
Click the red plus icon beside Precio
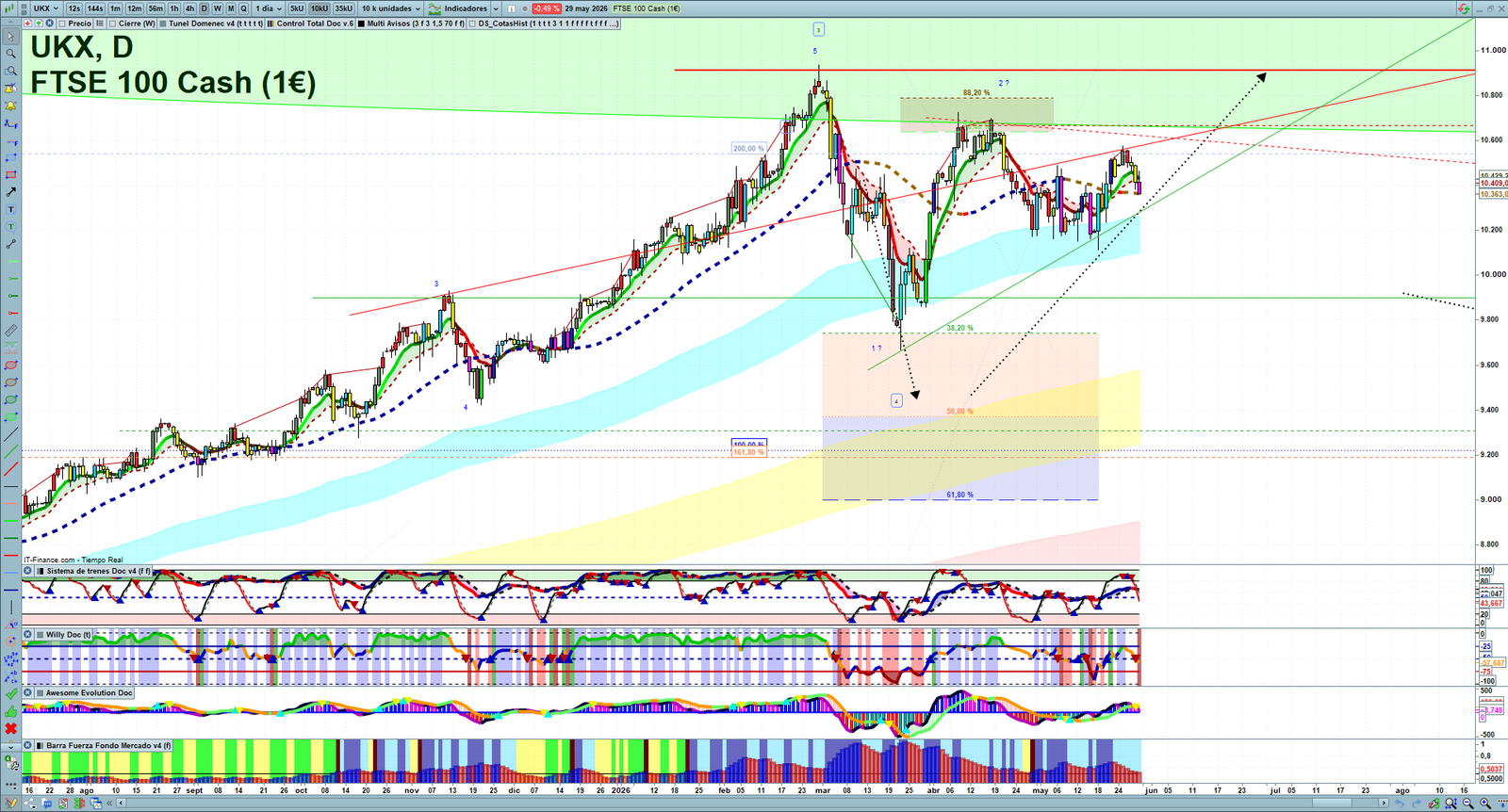click(27, 24)
